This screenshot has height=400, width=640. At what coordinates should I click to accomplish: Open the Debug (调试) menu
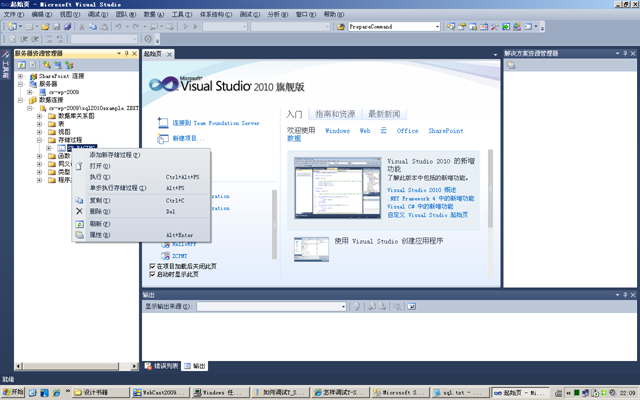point(98,14)
